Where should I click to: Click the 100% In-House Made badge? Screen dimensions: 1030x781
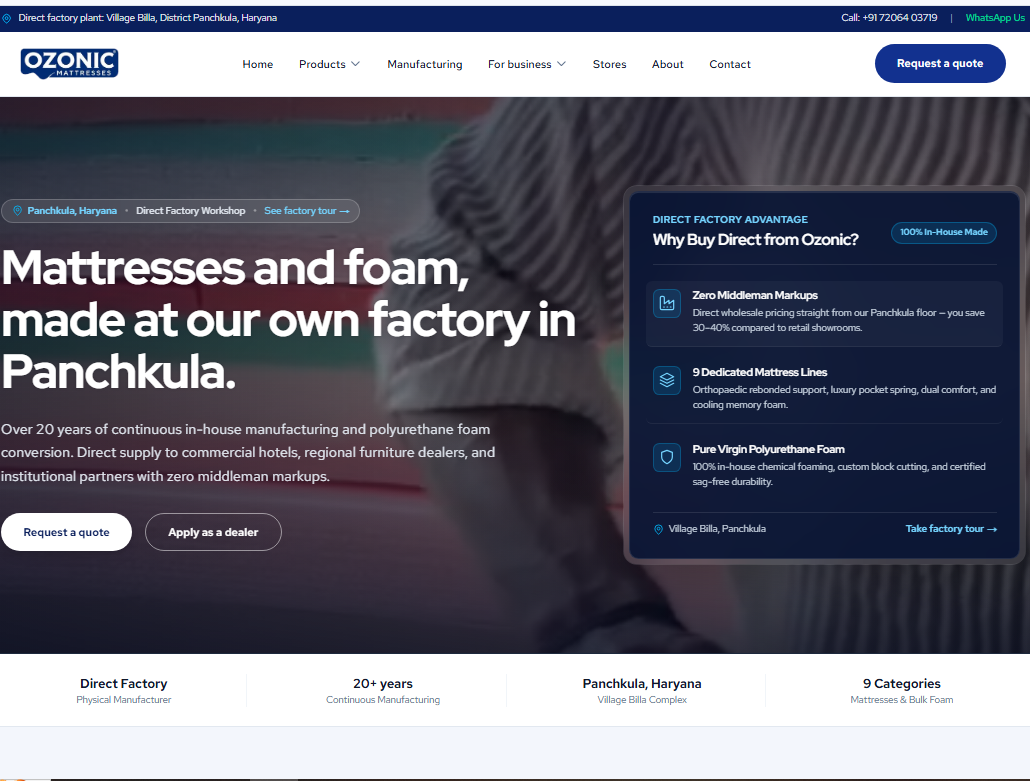click(x=943, y=232)
